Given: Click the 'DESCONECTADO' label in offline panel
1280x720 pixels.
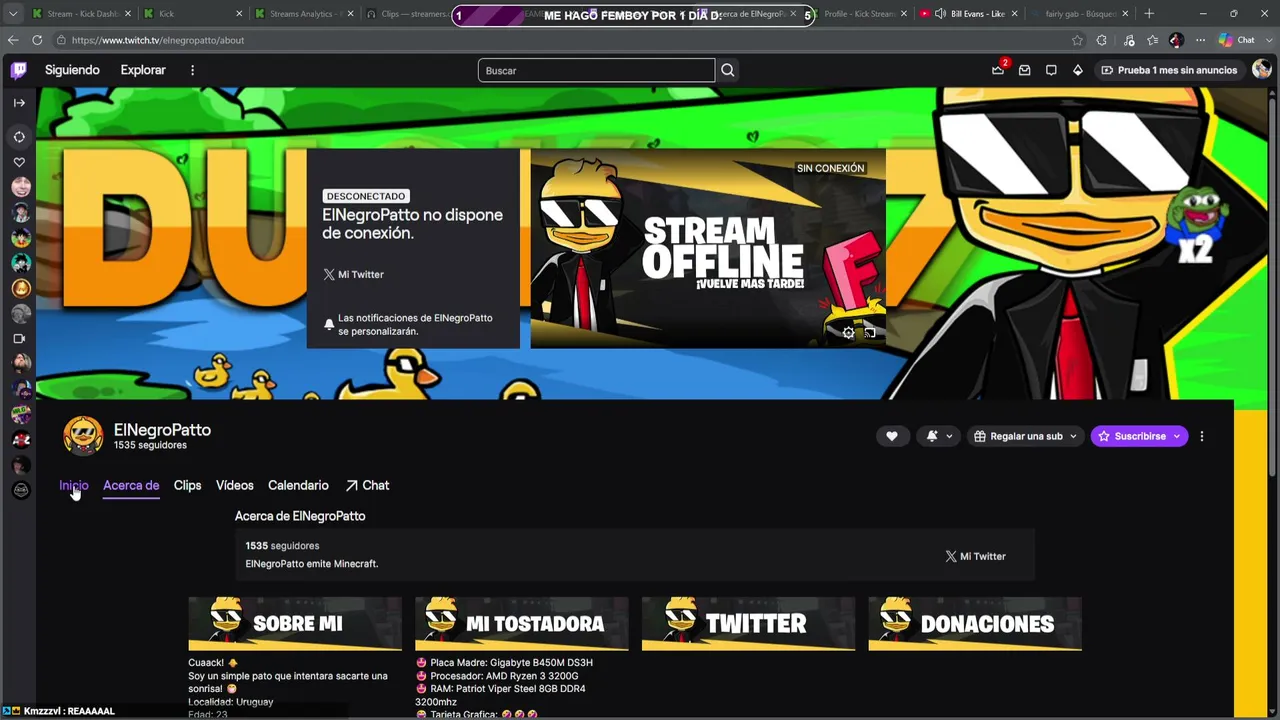Looking at the screenshot, I should tap(366, 196).
